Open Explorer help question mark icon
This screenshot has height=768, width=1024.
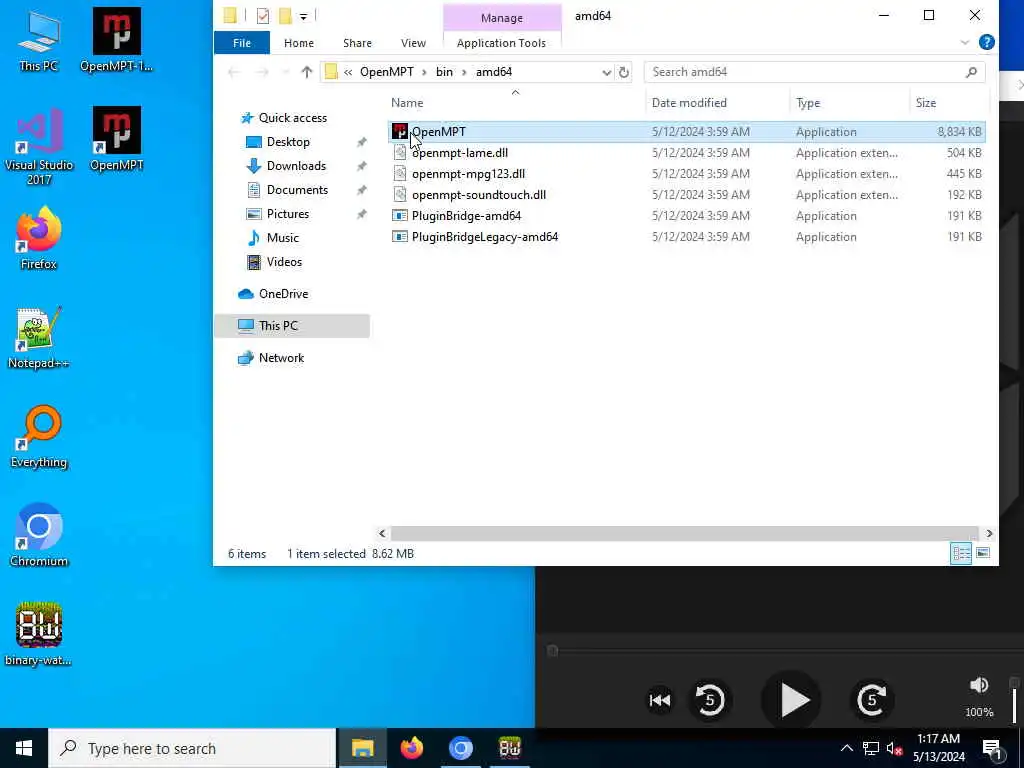tap(986, 42)
